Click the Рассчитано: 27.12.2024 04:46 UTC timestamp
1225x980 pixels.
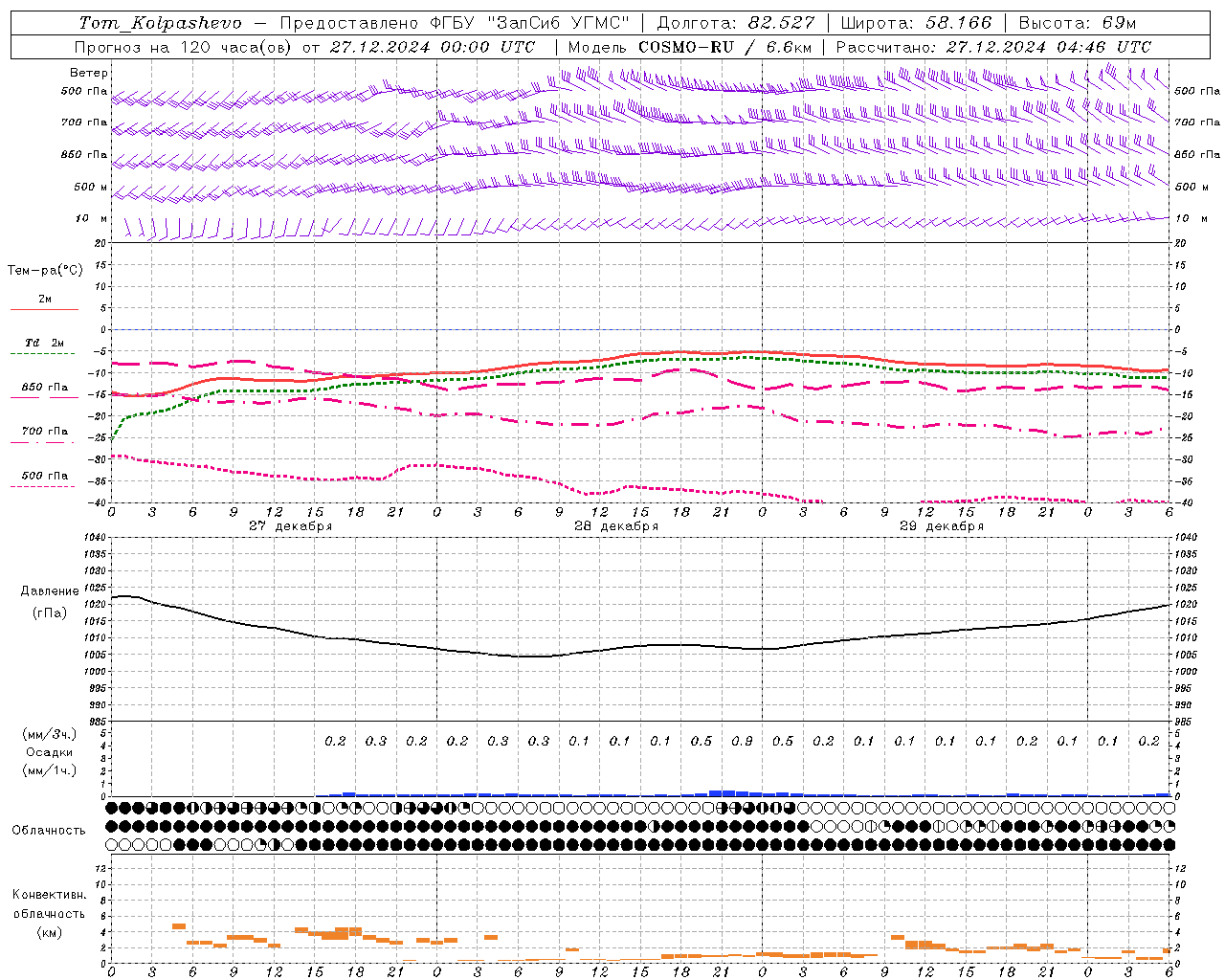993,47
